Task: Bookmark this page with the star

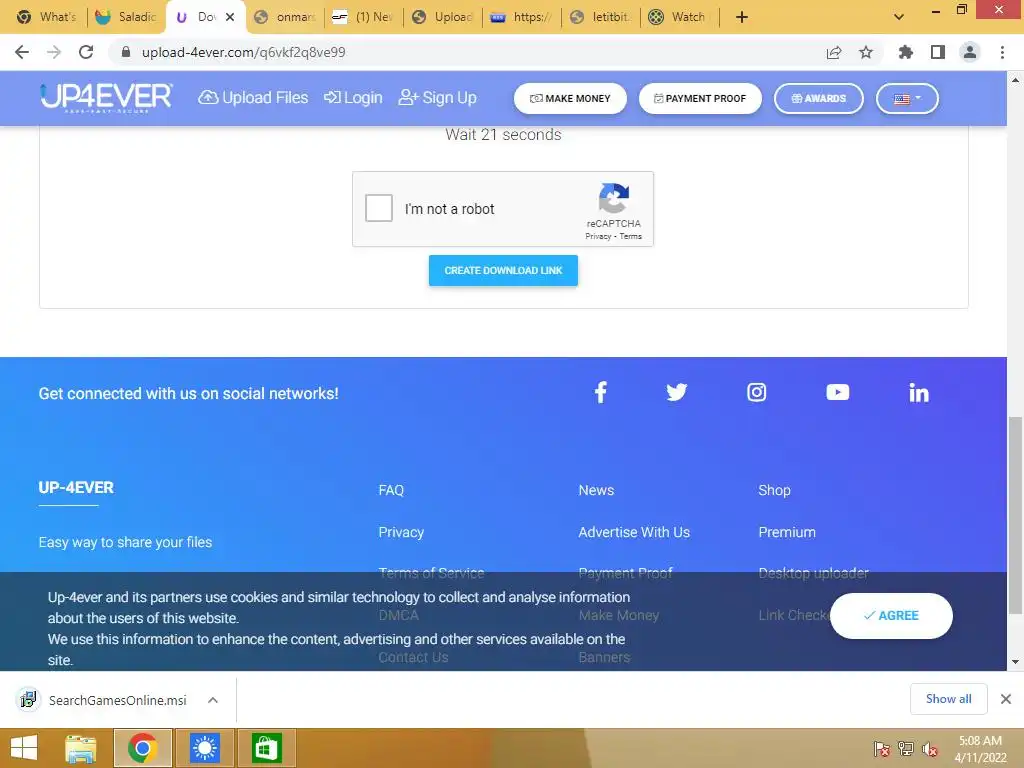Action: point(865,52)
